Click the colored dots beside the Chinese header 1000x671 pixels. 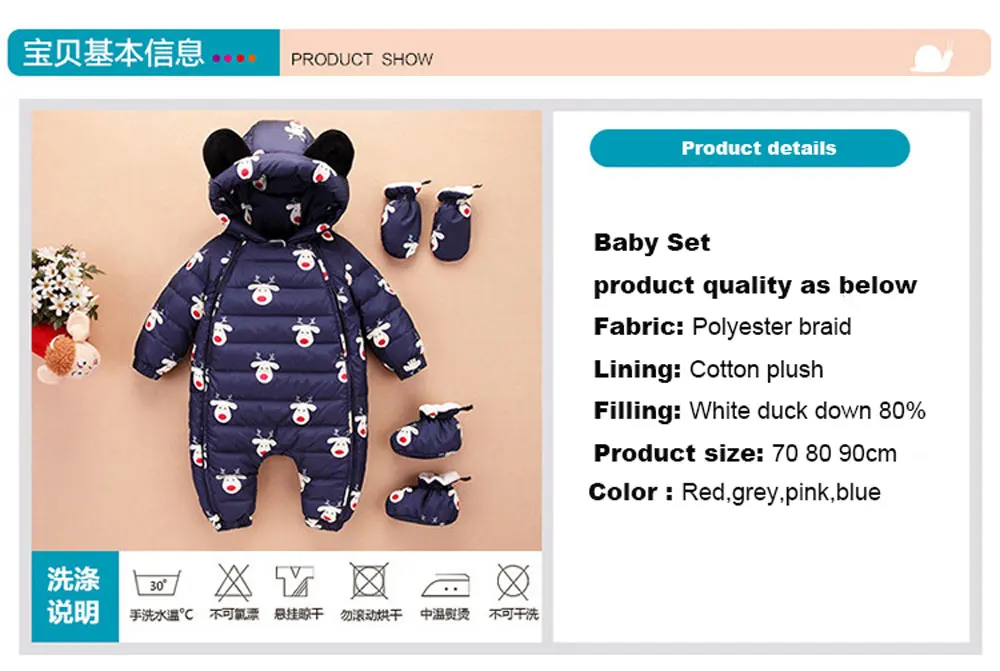tap(234, 58)
